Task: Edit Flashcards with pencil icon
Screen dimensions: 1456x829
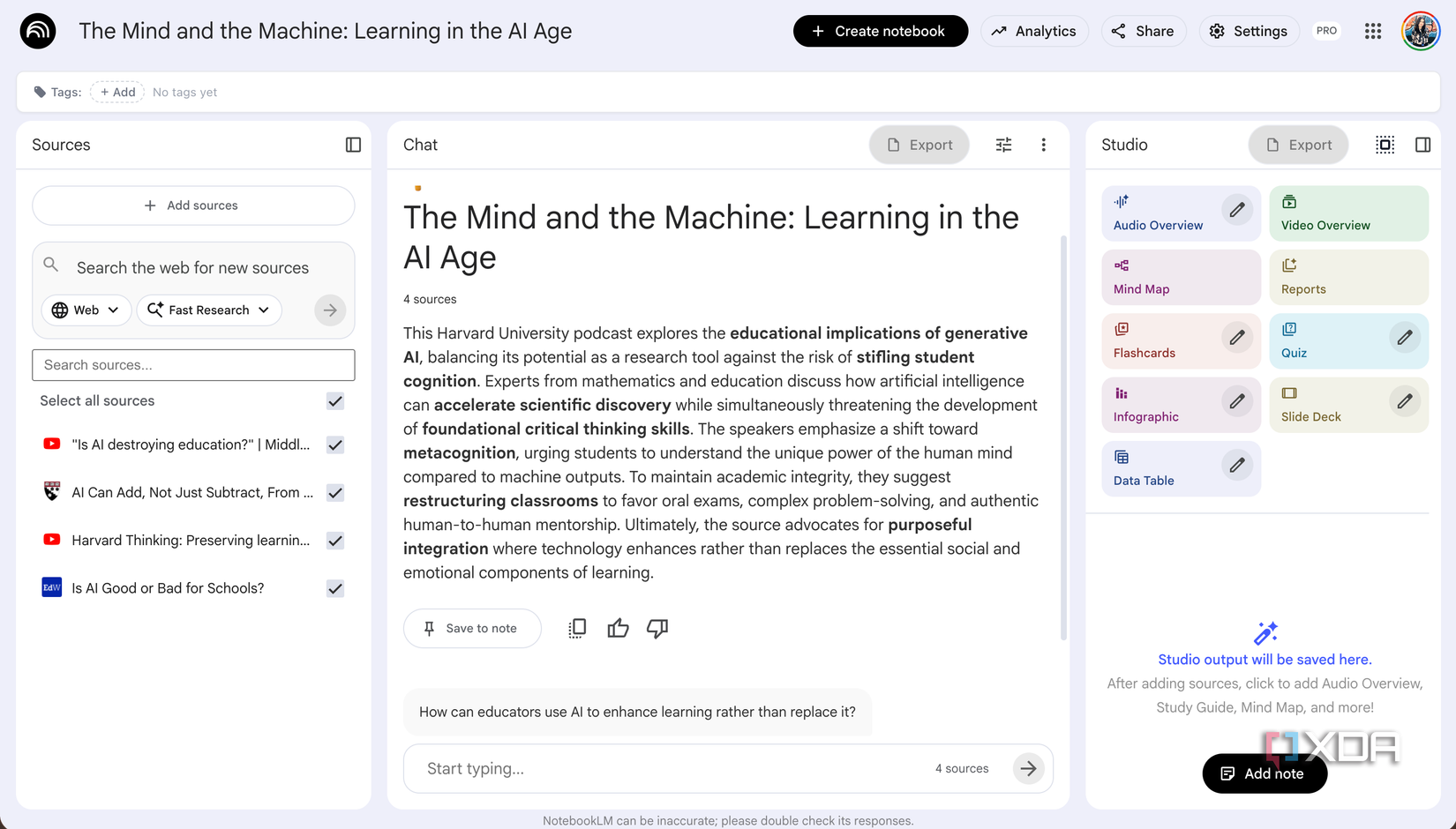Action: point(1237,338)
